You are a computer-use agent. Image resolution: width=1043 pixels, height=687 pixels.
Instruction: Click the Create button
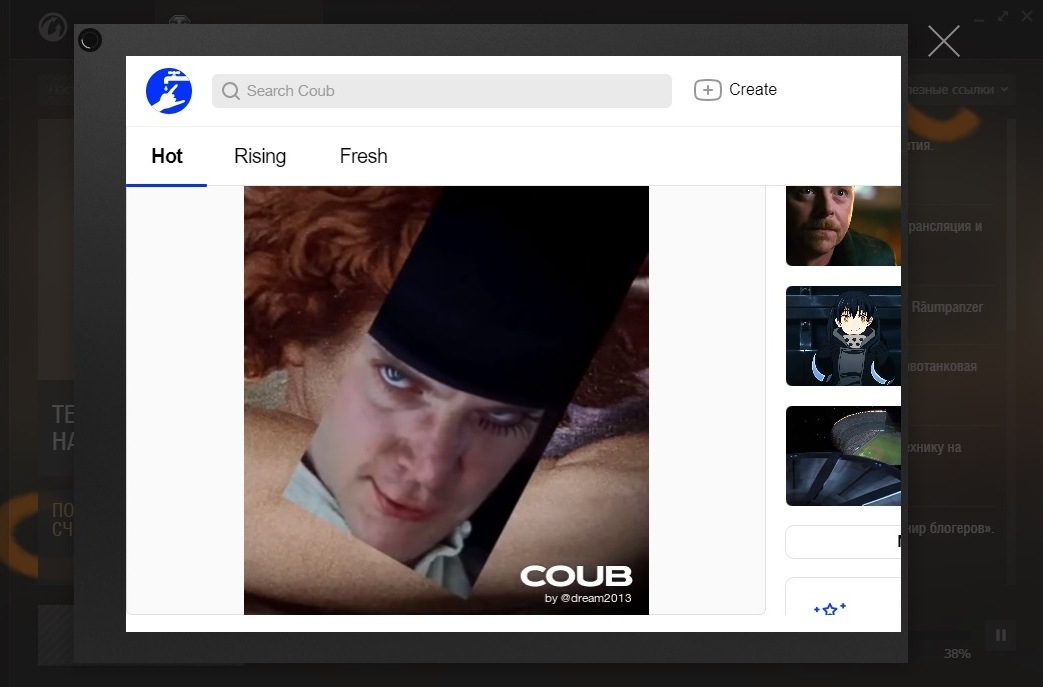pos(735,90)
